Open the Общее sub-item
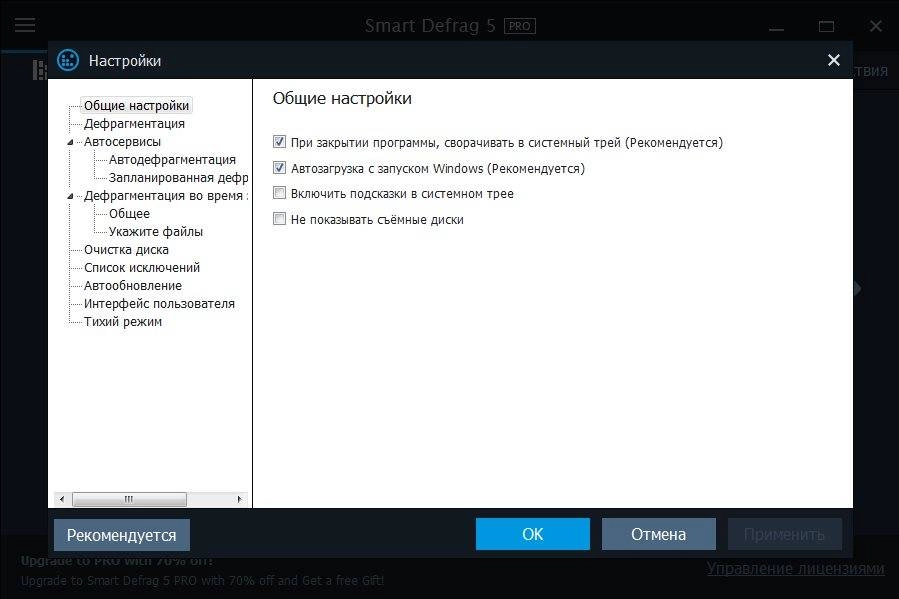899x599 pixels. point(129,214)
